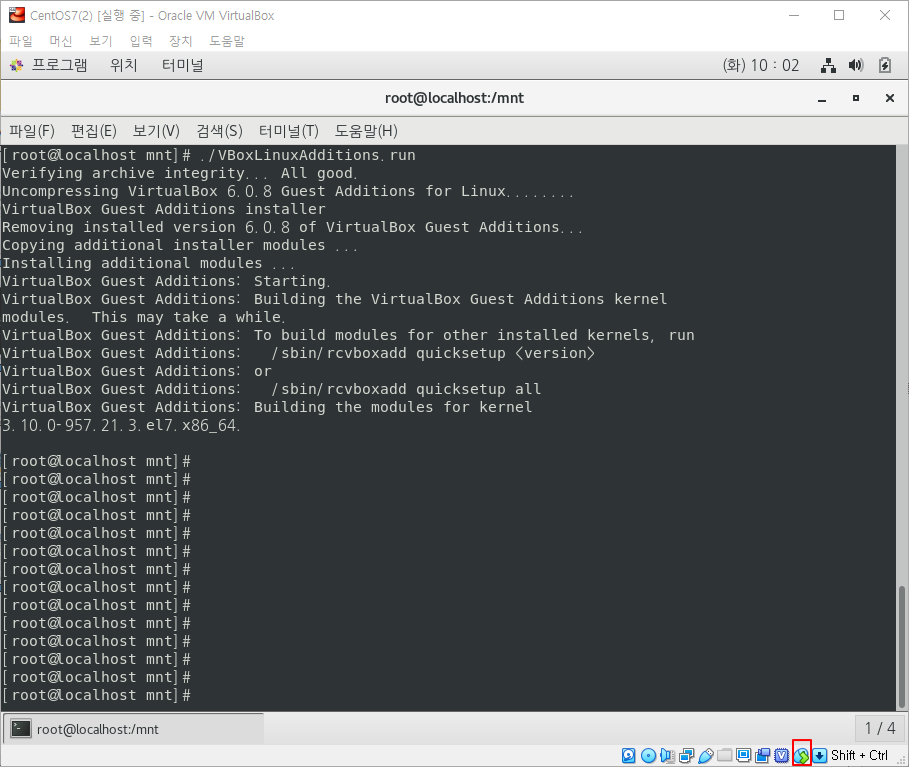Maximize the VirtualBox VM window
The width and height of the screenshot is (909, 767).
839,15
